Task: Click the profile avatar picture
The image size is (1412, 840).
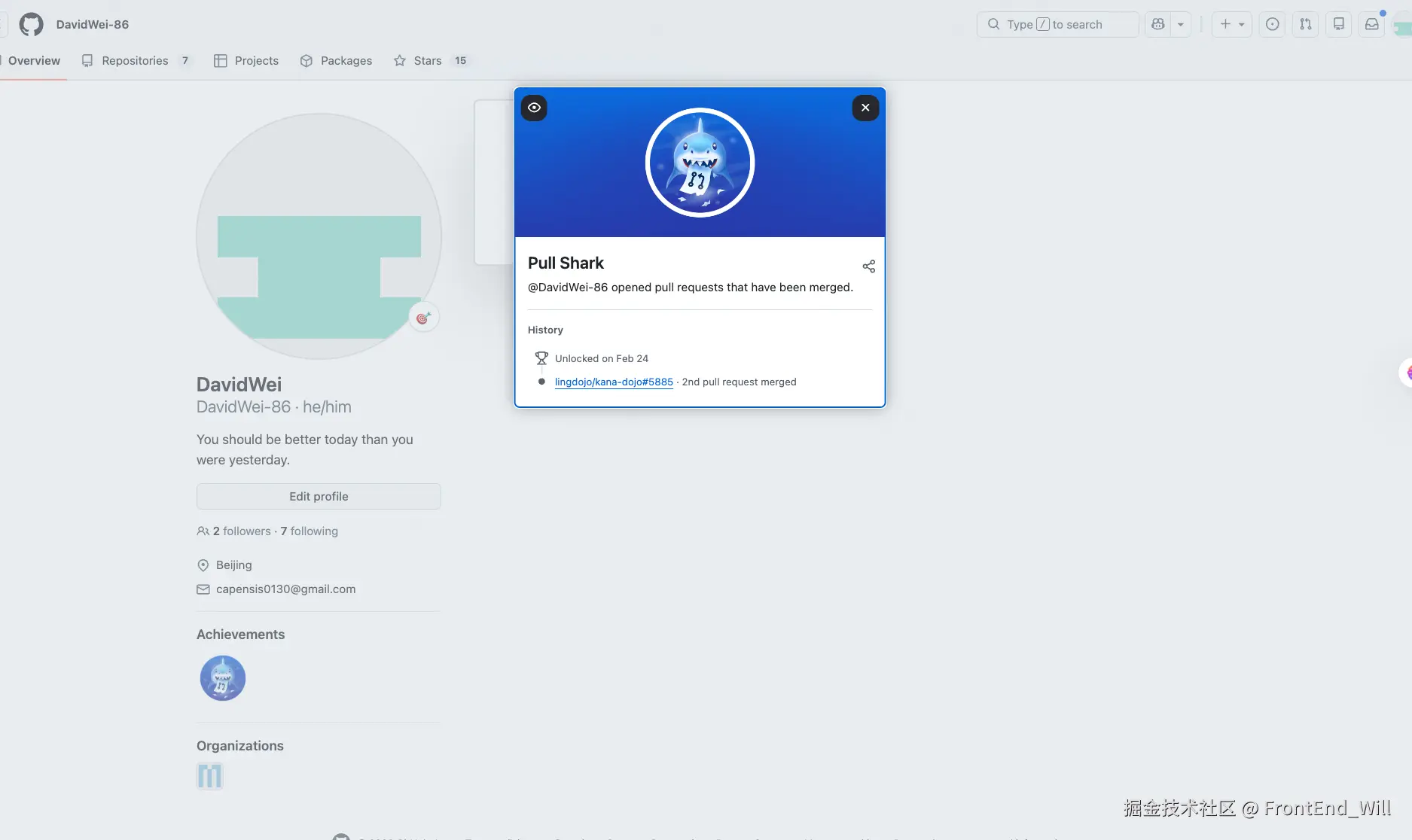Action: pos(319,236)
